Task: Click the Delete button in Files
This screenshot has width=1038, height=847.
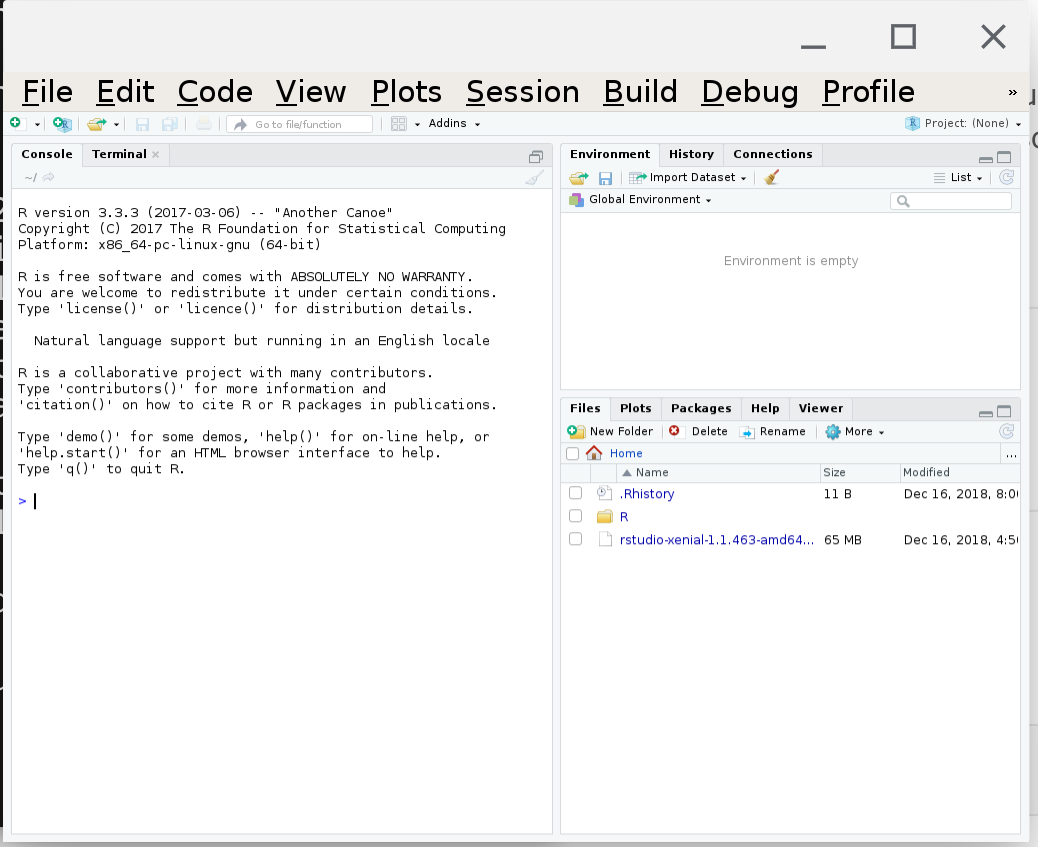Action: click(x=698, y=431)
